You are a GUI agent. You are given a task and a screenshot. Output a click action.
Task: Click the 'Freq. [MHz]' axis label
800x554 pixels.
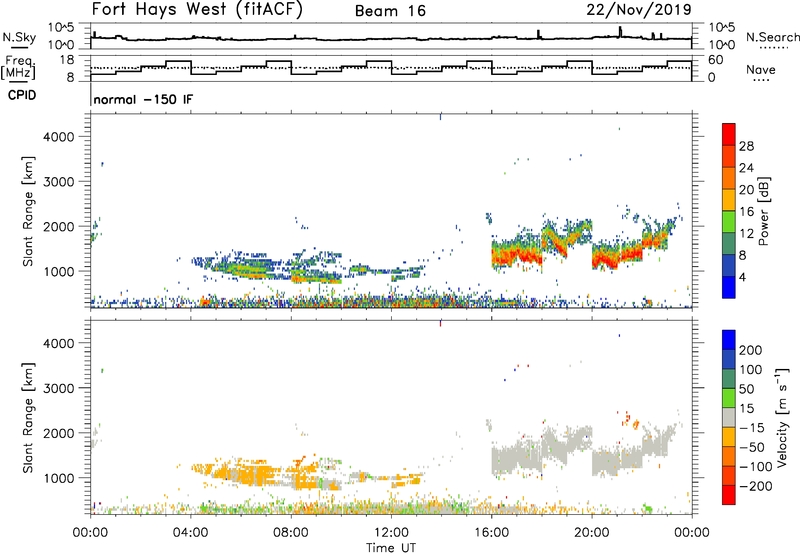(x=19, y=67)
